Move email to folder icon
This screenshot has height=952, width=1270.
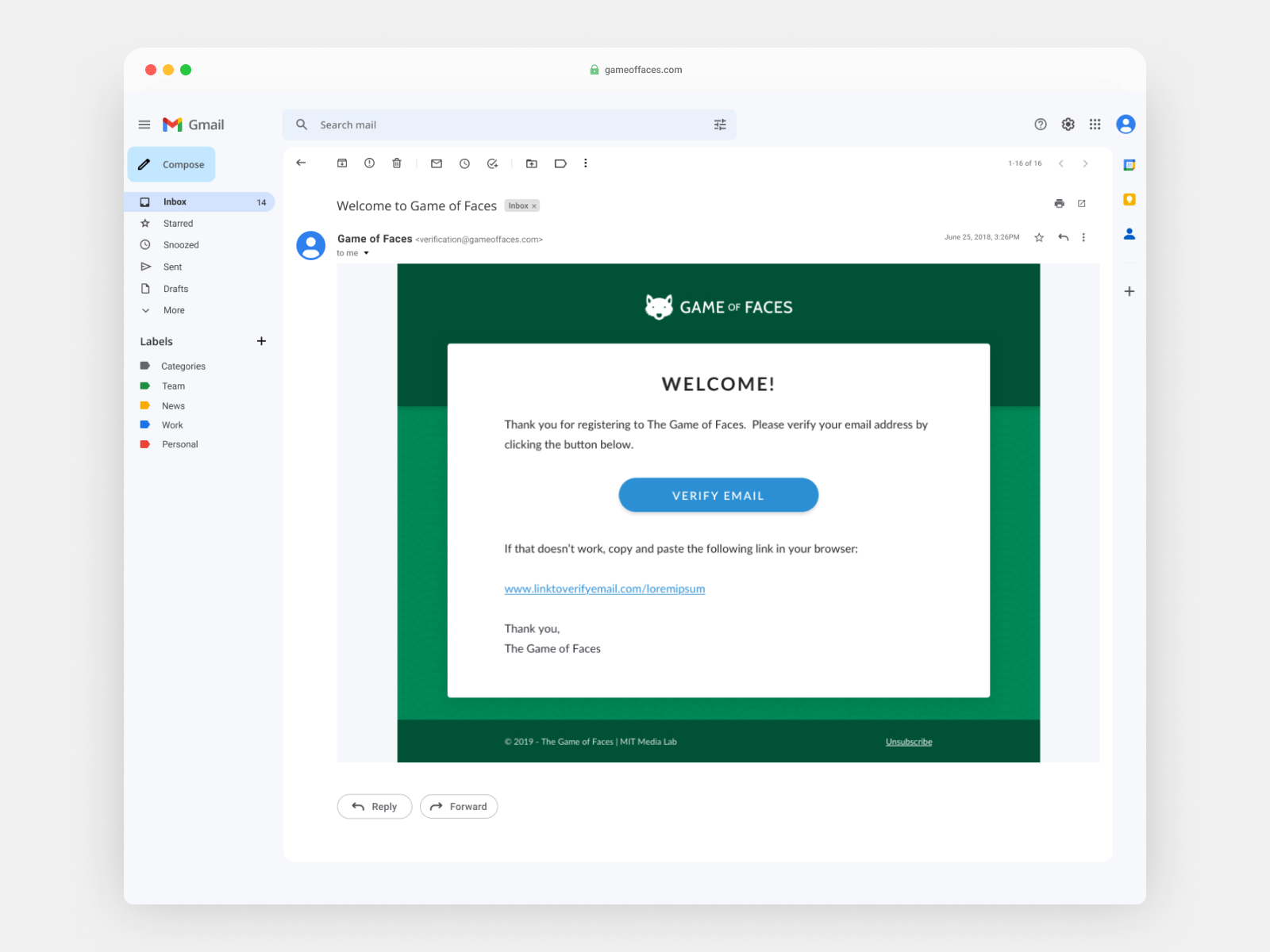[x=532, y=163]
